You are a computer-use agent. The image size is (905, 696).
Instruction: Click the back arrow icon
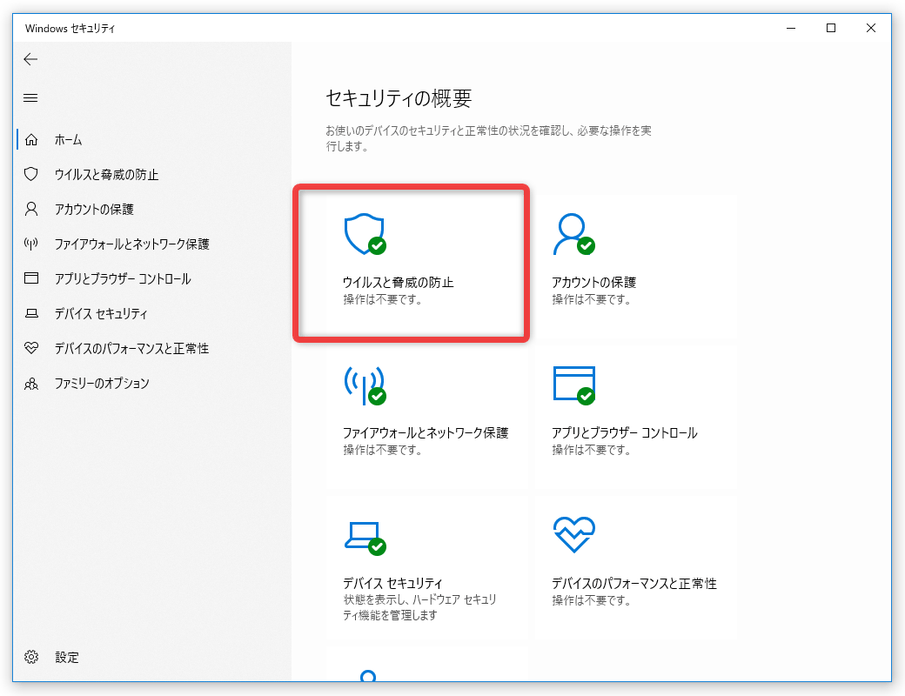point(31,59)
